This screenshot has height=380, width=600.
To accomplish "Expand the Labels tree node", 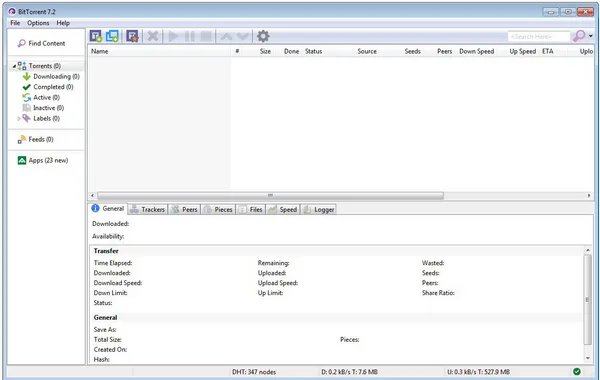I will (19, 119).
